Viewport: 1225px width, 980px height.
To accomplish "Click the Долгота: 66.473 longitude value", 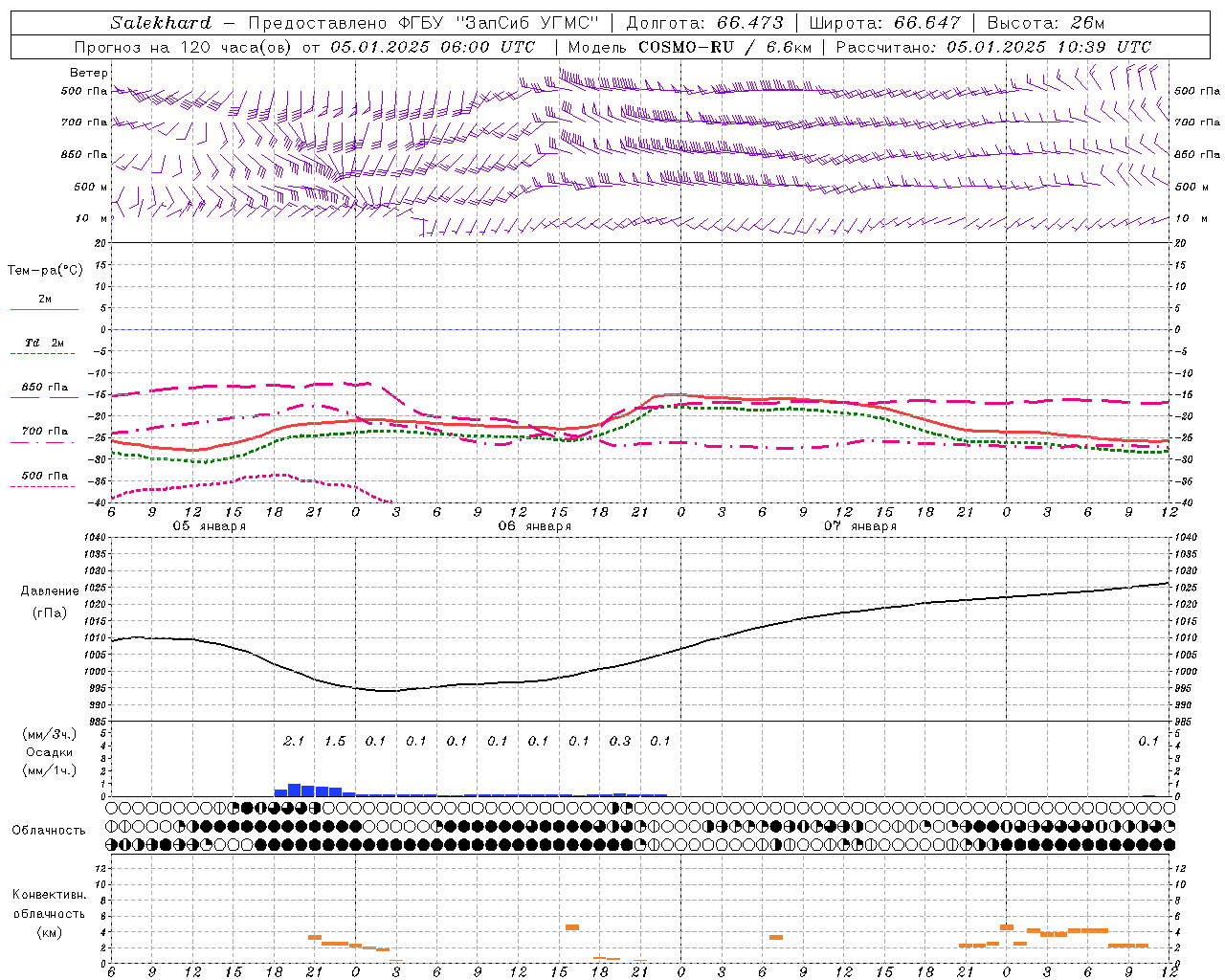I will (x=705, y=23).
